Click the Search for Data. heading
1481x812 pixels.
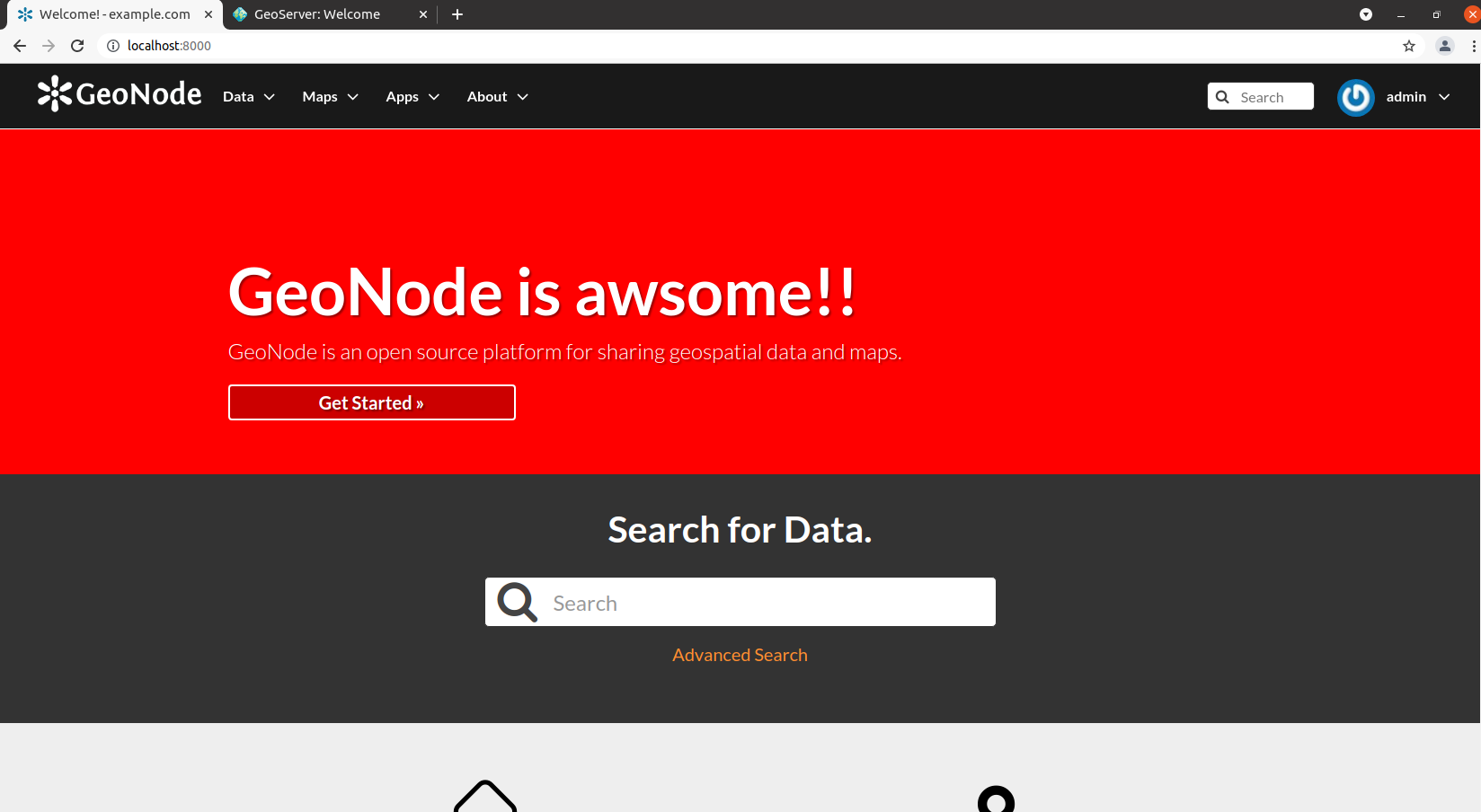coord(740,530)
